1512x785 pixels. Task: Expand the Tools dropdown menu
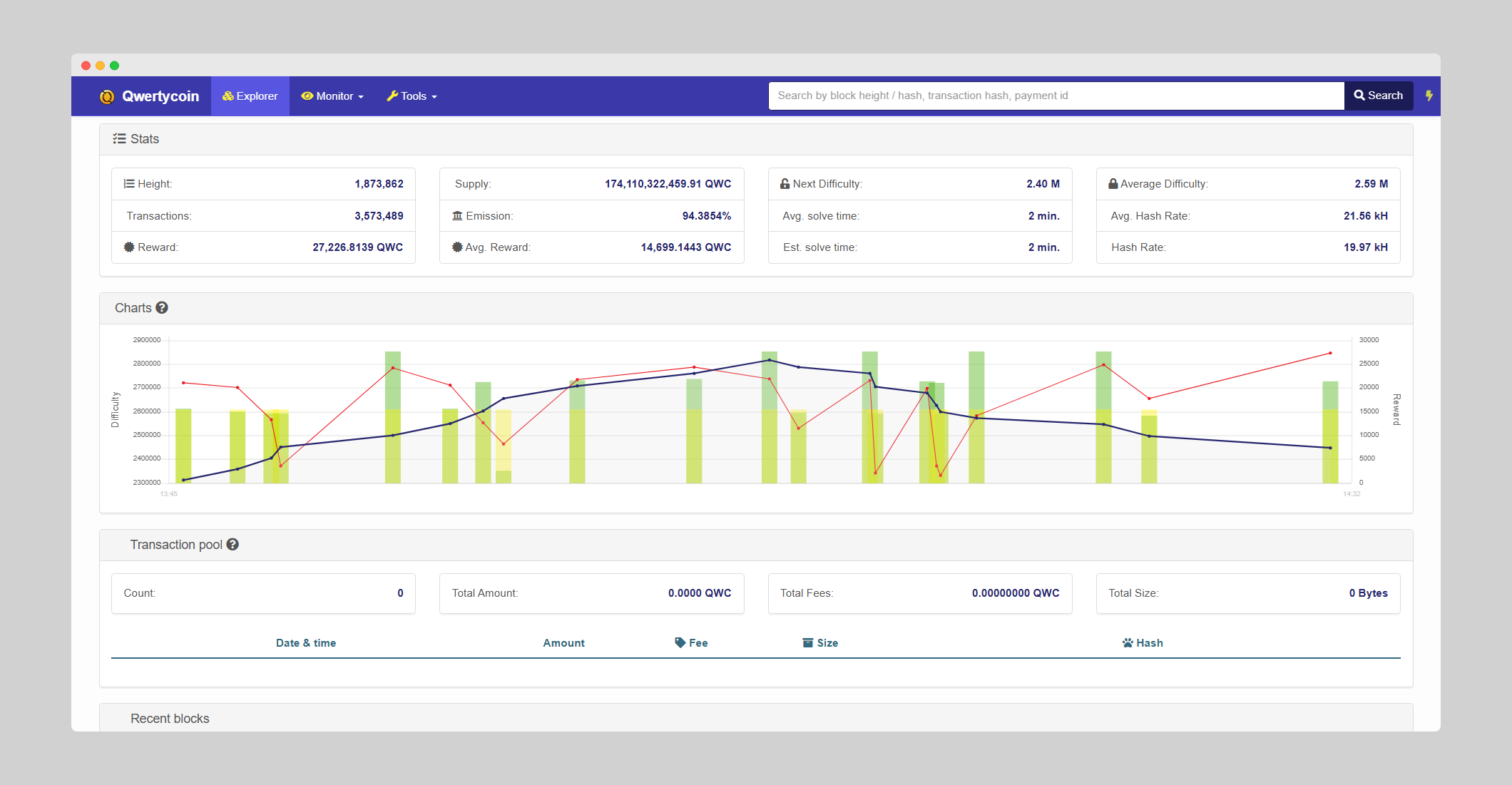point(412,96)
